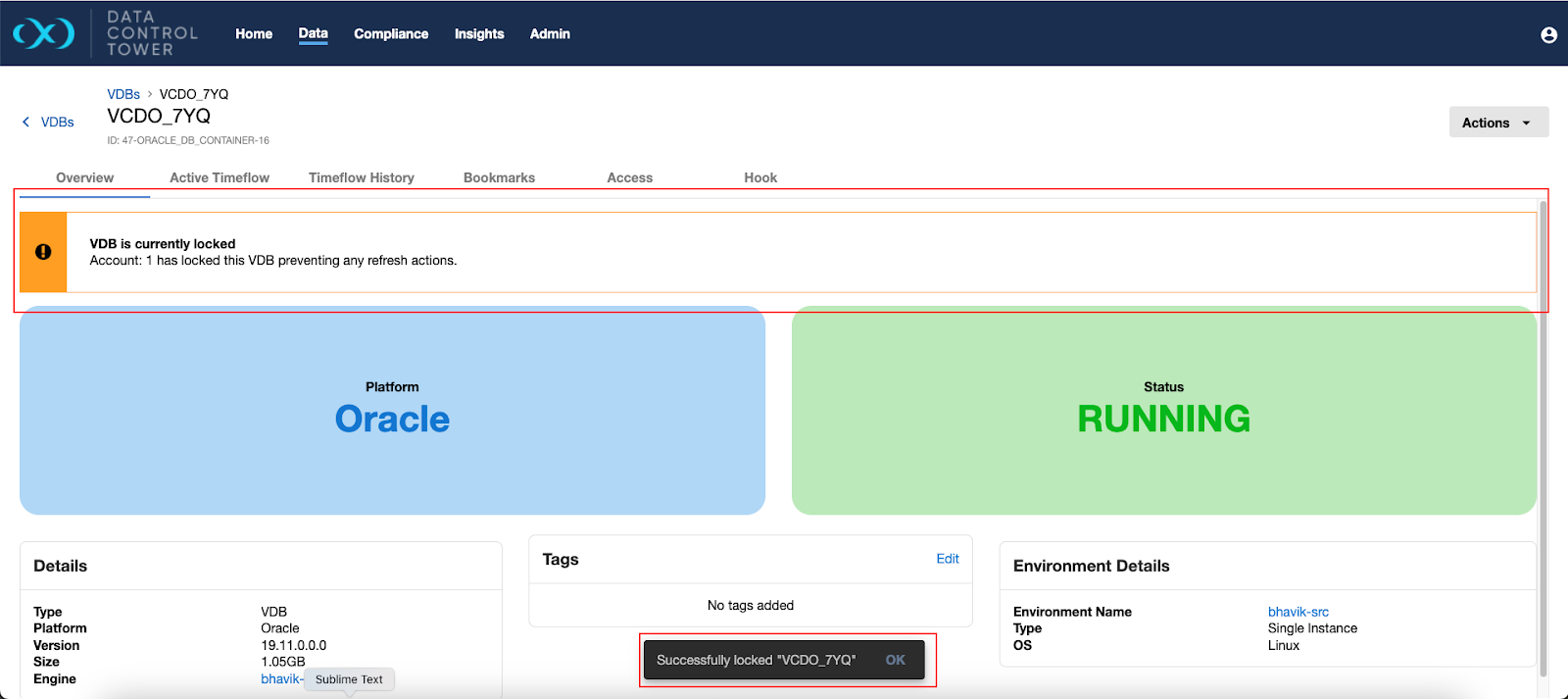The image size is (1568, 699).
Task: Open the Insights menu
Action: coord(479,34)
